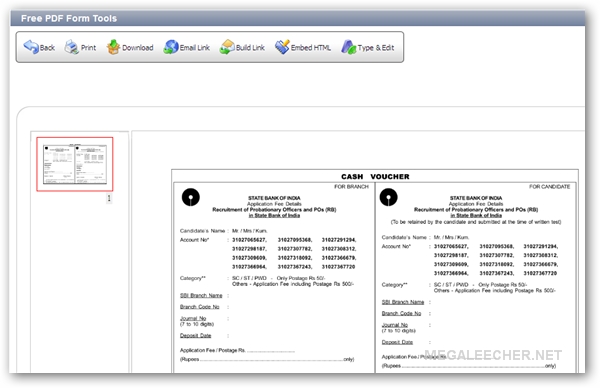Image resolution: width=600 pixels, height=388 pixels.
Task: Click account number 31027367720 in candidate copy
Action: [540, 273]
